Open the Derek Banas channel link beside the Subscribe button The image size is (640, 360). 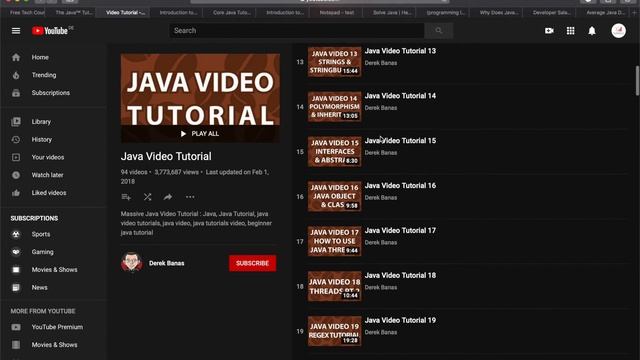tap(167, 263)
